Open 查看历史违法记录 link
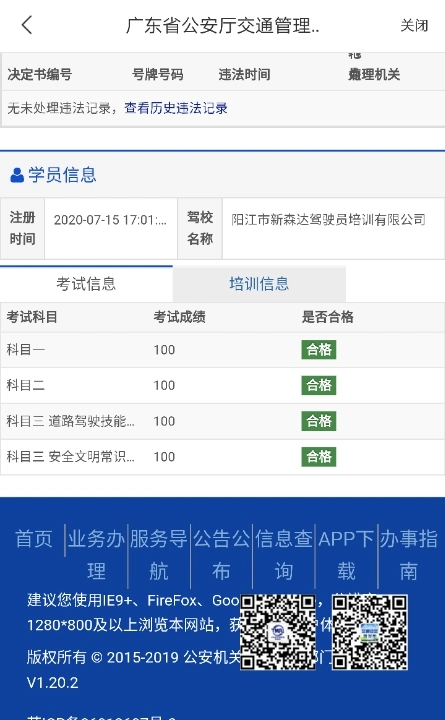 pyautogui.click(x=176, y=108)
